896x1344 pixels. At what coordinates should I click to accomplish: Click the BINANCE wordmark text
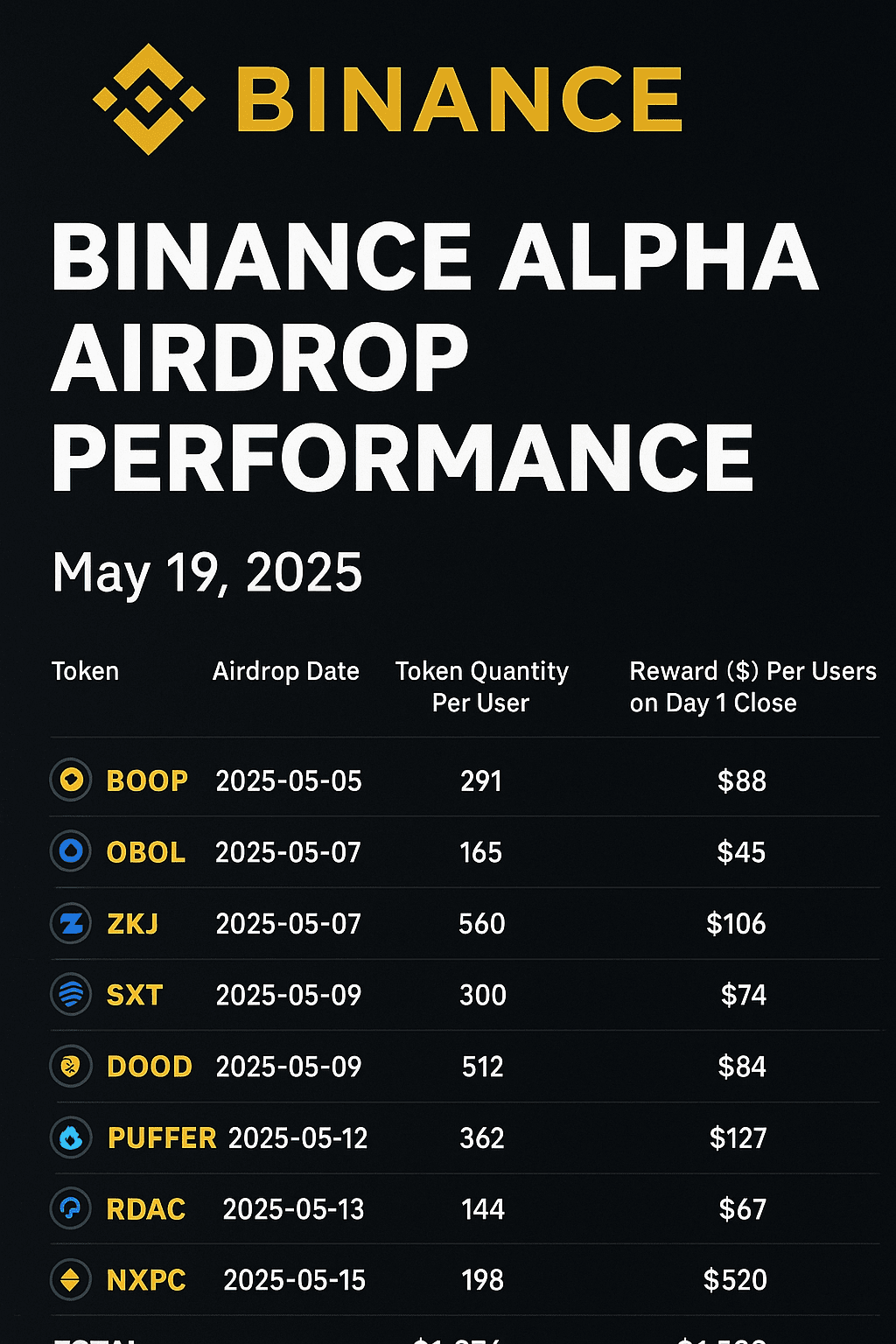point(459,99)
